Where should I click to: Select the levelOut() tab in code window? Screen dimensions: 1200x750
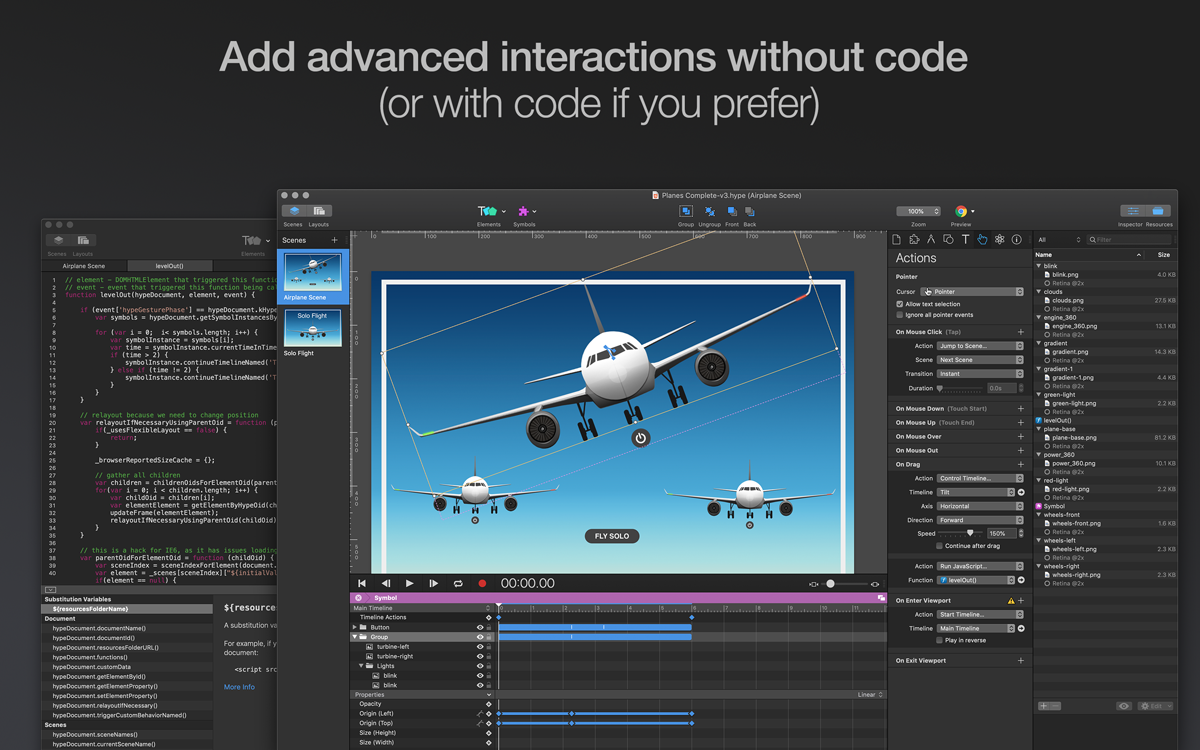pyautogui.click(x=169, y=266)
